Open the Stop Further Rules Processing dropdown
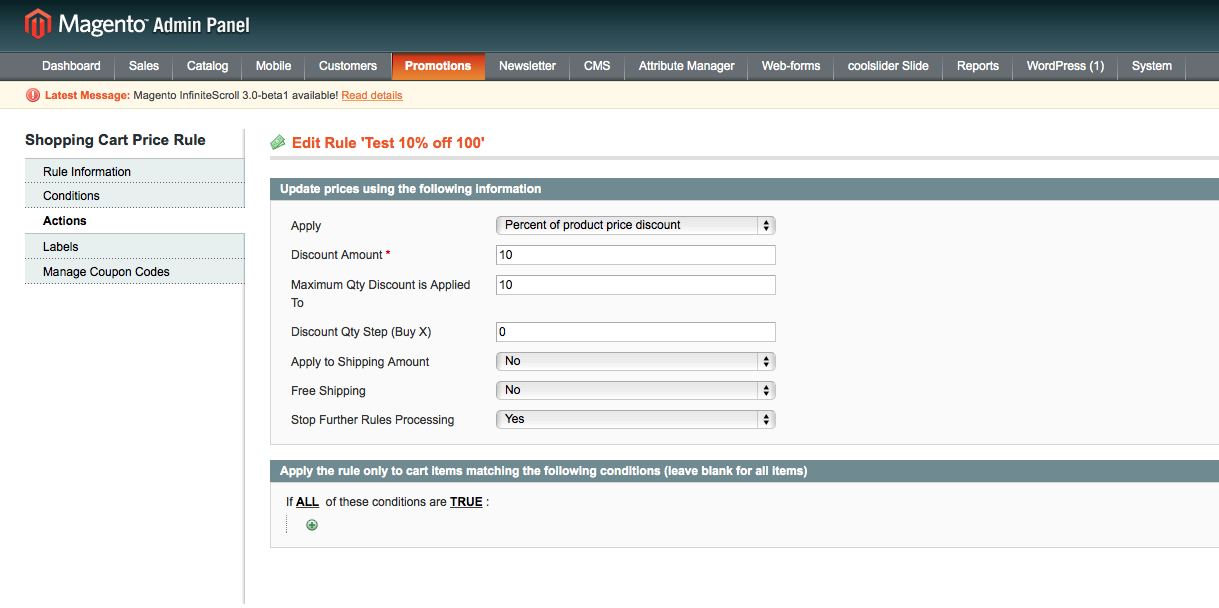 pyautogui.click(x=636, y=419)
